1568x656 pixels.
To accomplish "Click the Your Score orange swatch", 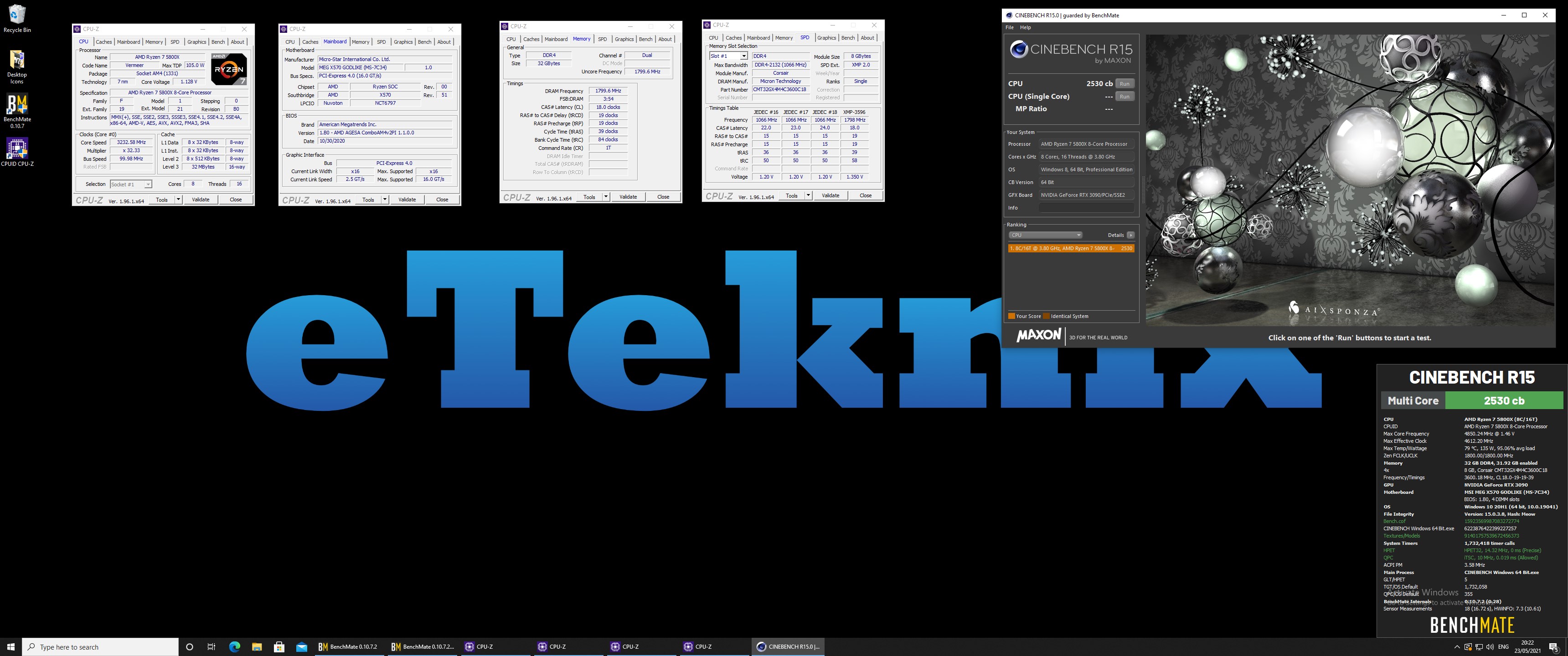I will 1011,316.
